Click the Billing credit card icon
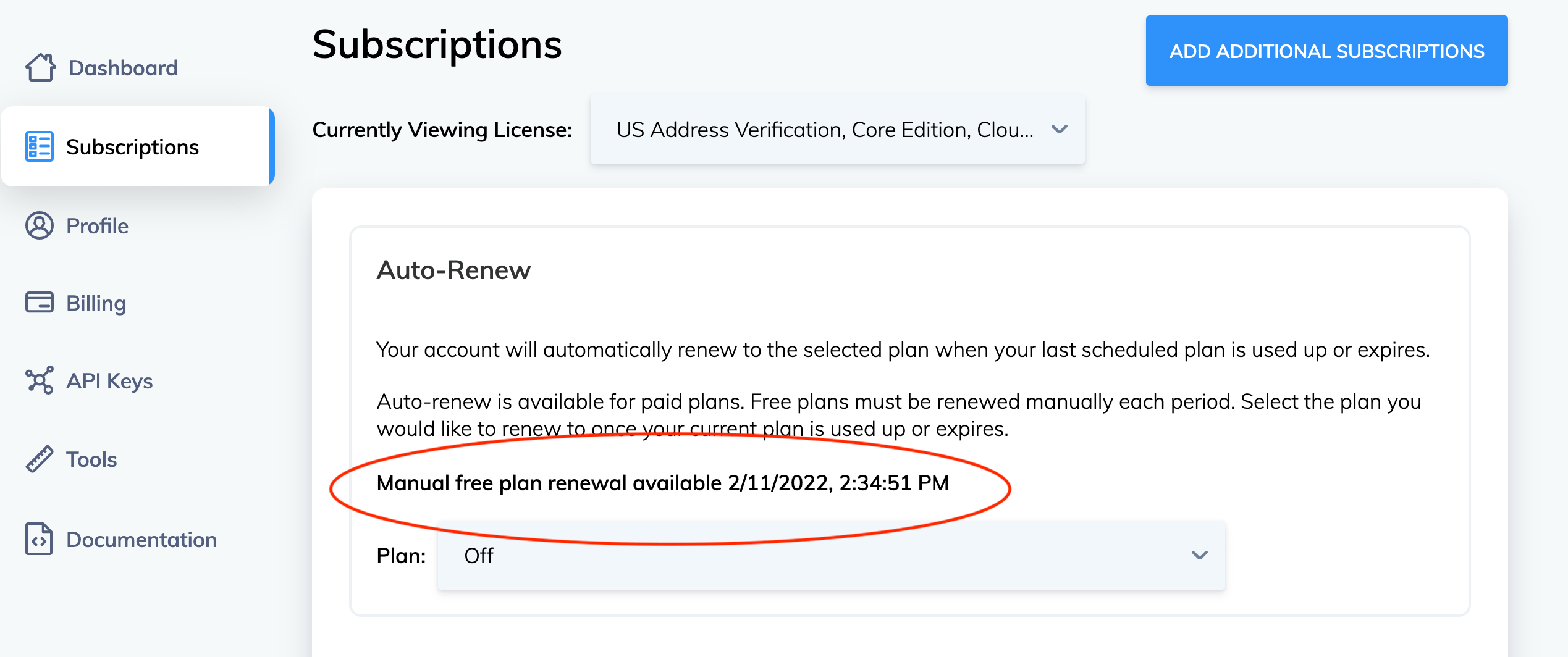1568x657 pixels. tap(40, 303)
